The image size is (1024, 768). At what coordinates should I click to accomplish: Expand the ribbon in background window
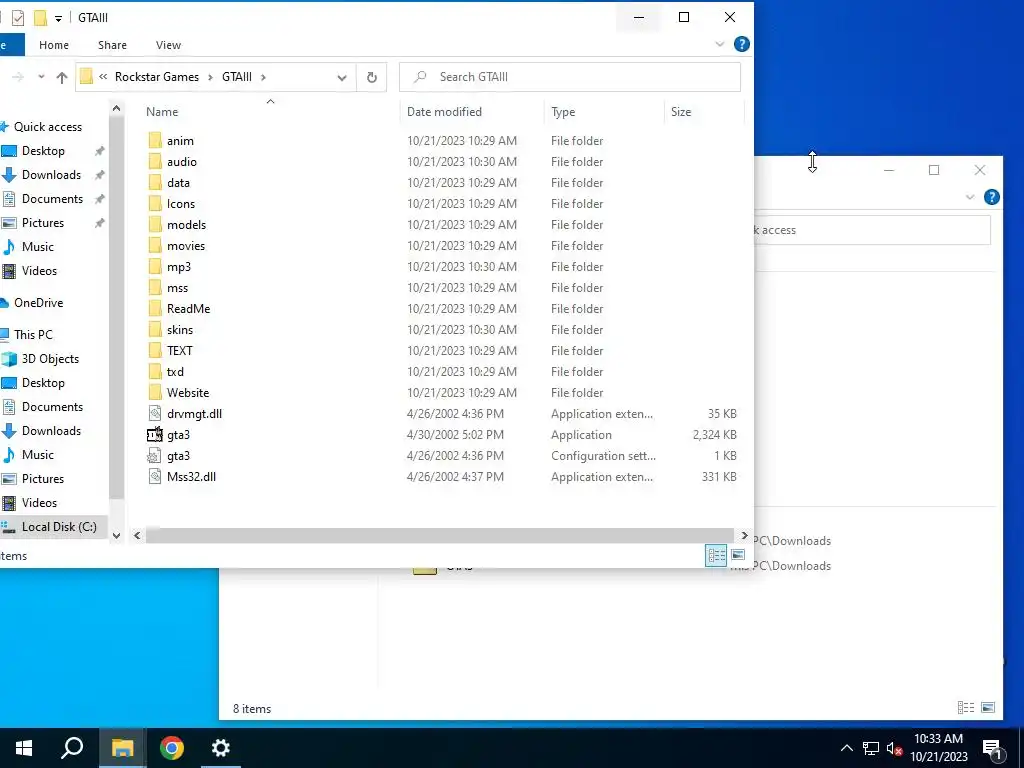pyautogui.click(x=970, y=197)
